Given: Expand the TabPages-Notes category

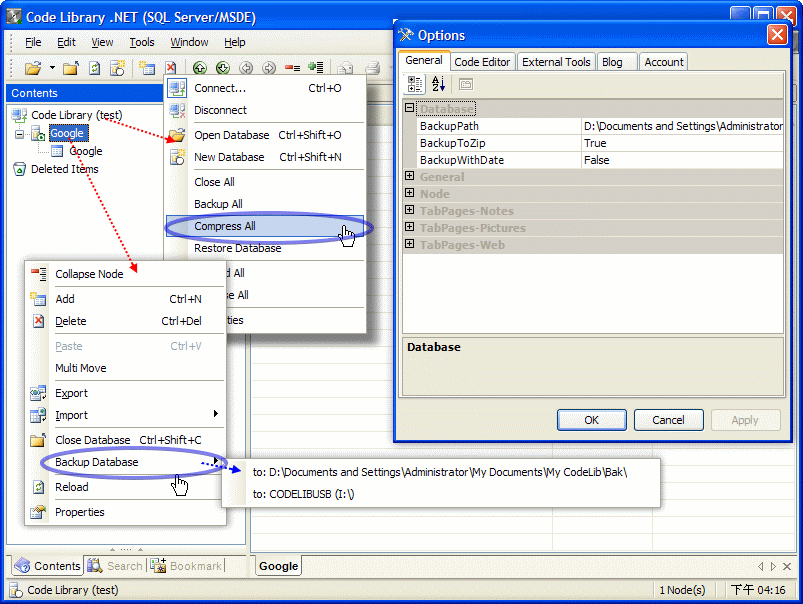Looking at the screenshot, I should [409, 210].
